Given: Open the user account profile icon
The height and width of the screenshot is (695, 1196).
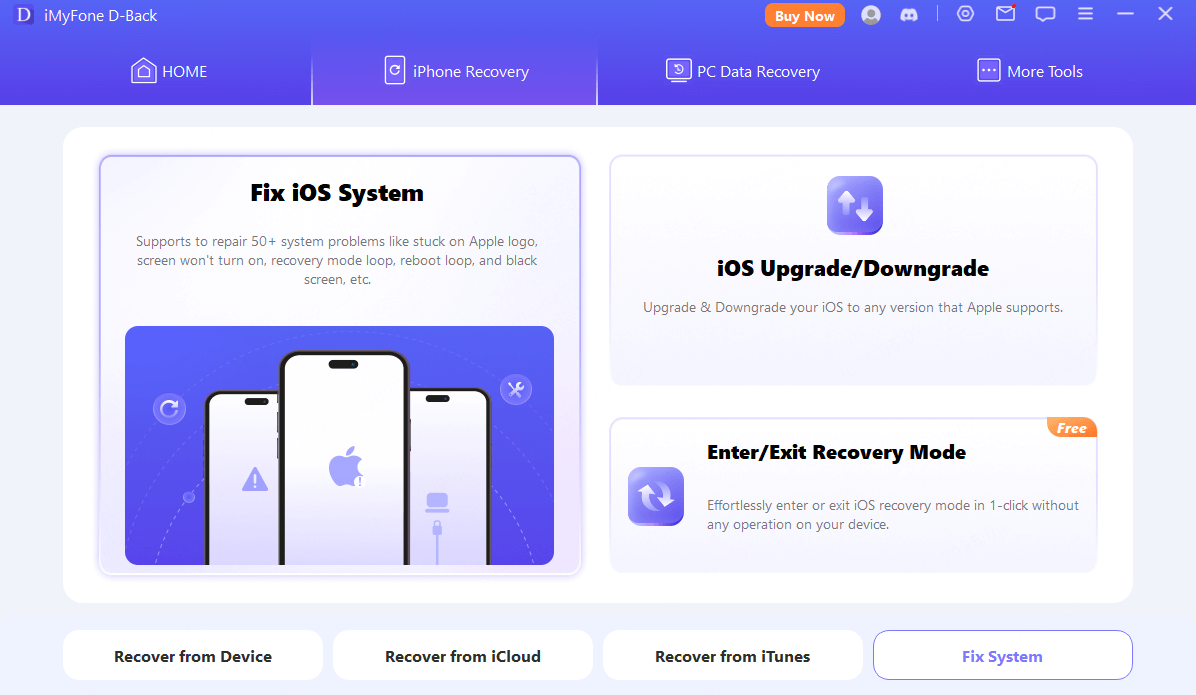Looking at the screenshot, I should pyautogui.click(x=870, y=15).
